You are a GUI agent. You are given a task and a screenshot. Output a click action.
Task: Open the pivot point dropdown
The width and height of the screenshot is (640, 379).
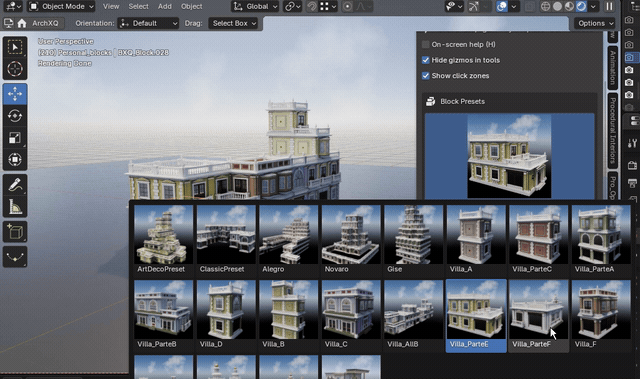click(292, 7)
